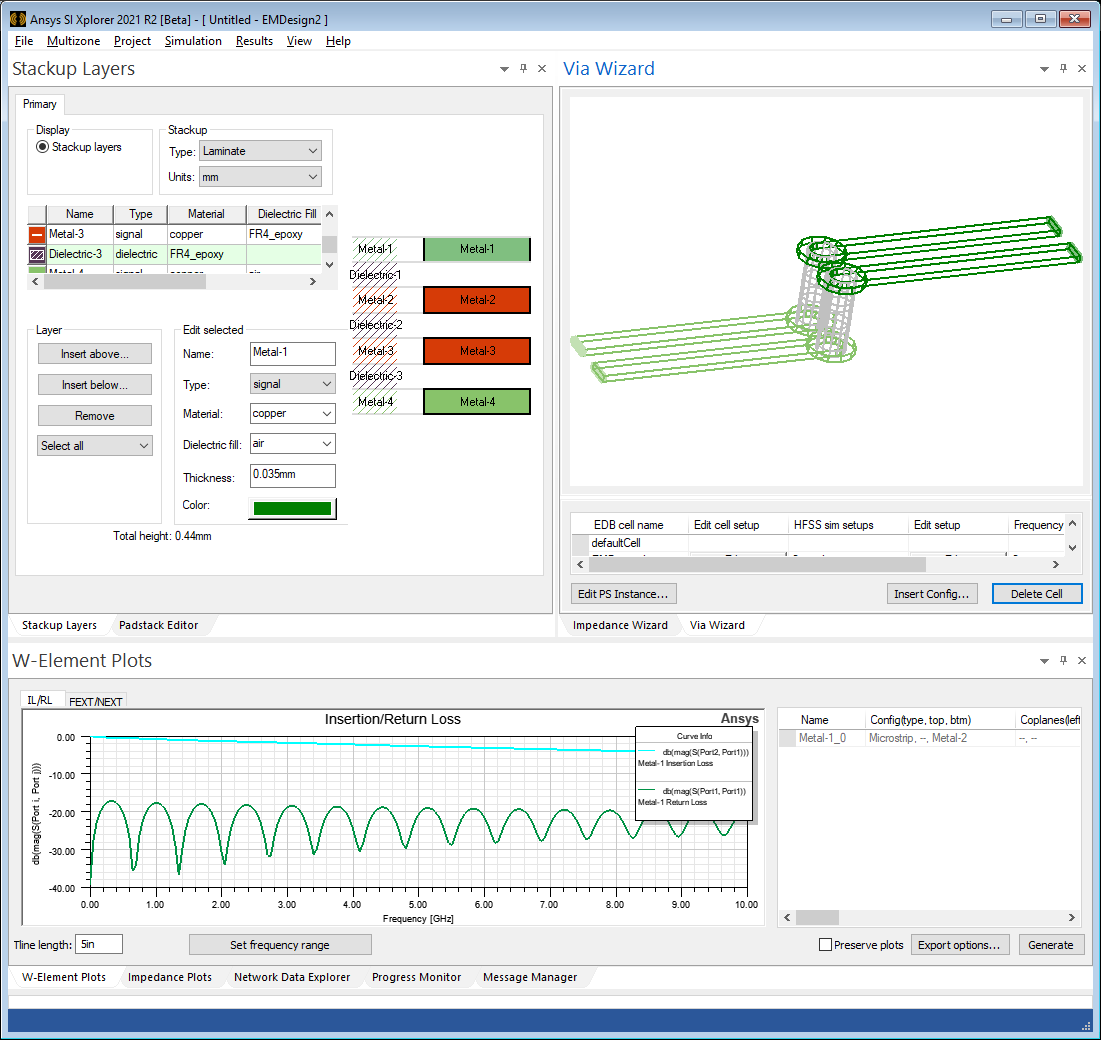Open the Dielectric fill air dropdown

(x=292, y=443)
